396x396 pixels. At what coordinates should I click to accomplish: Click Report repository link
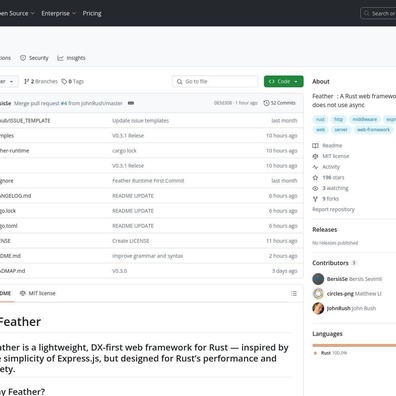click(x=333, y=209)
